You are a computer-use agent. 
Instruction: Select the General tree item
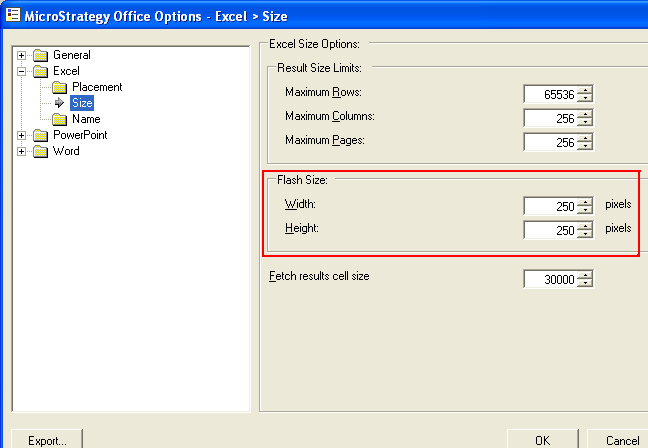point(72,55)
